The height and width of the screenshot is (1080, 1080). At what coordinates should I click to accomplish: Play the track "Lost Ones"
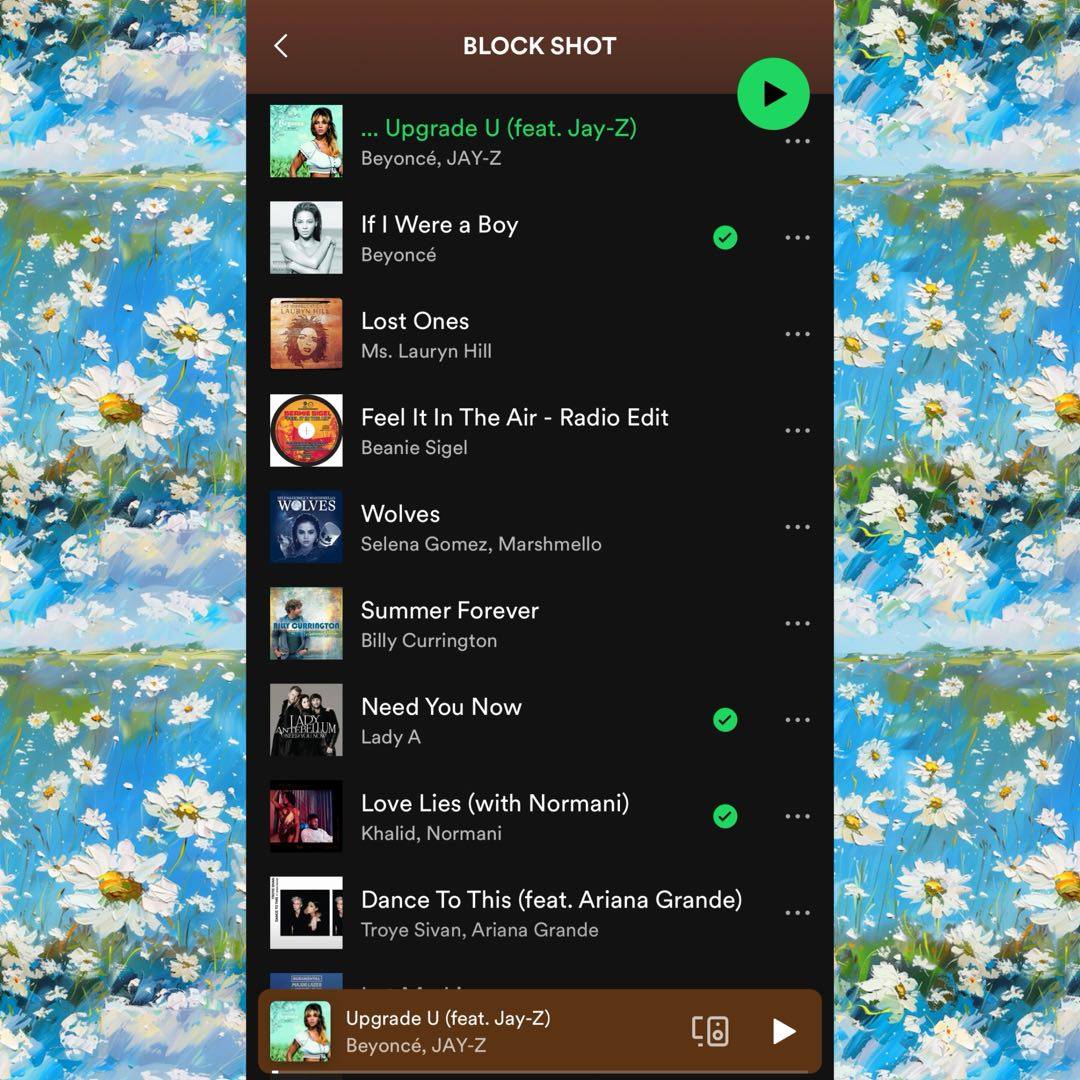pyautogui.click(x=415, y=321)
